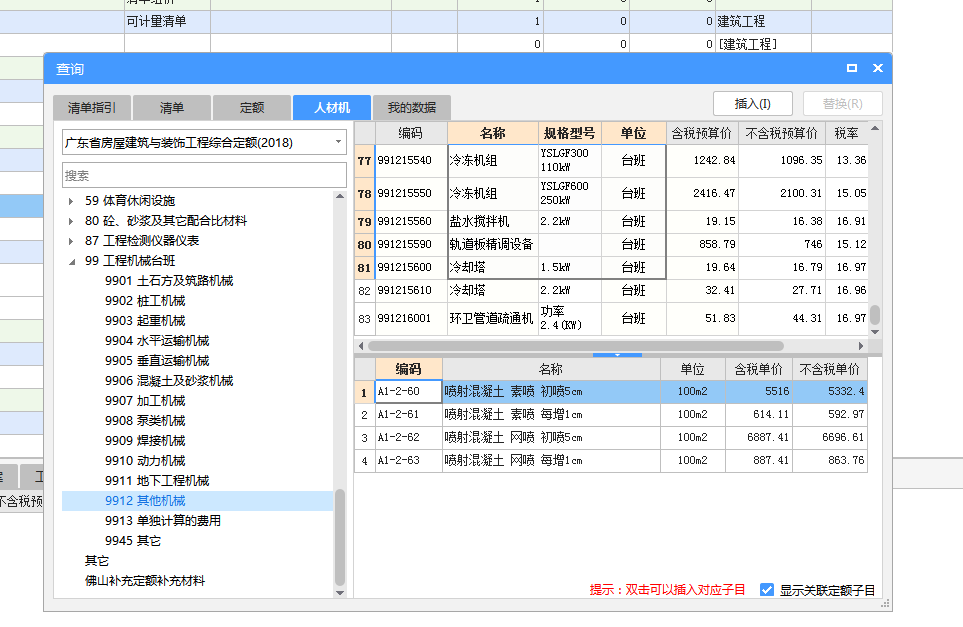Select 9911 地下工程机械 in tree
The image size is (963, 627).
coord(157,480)
